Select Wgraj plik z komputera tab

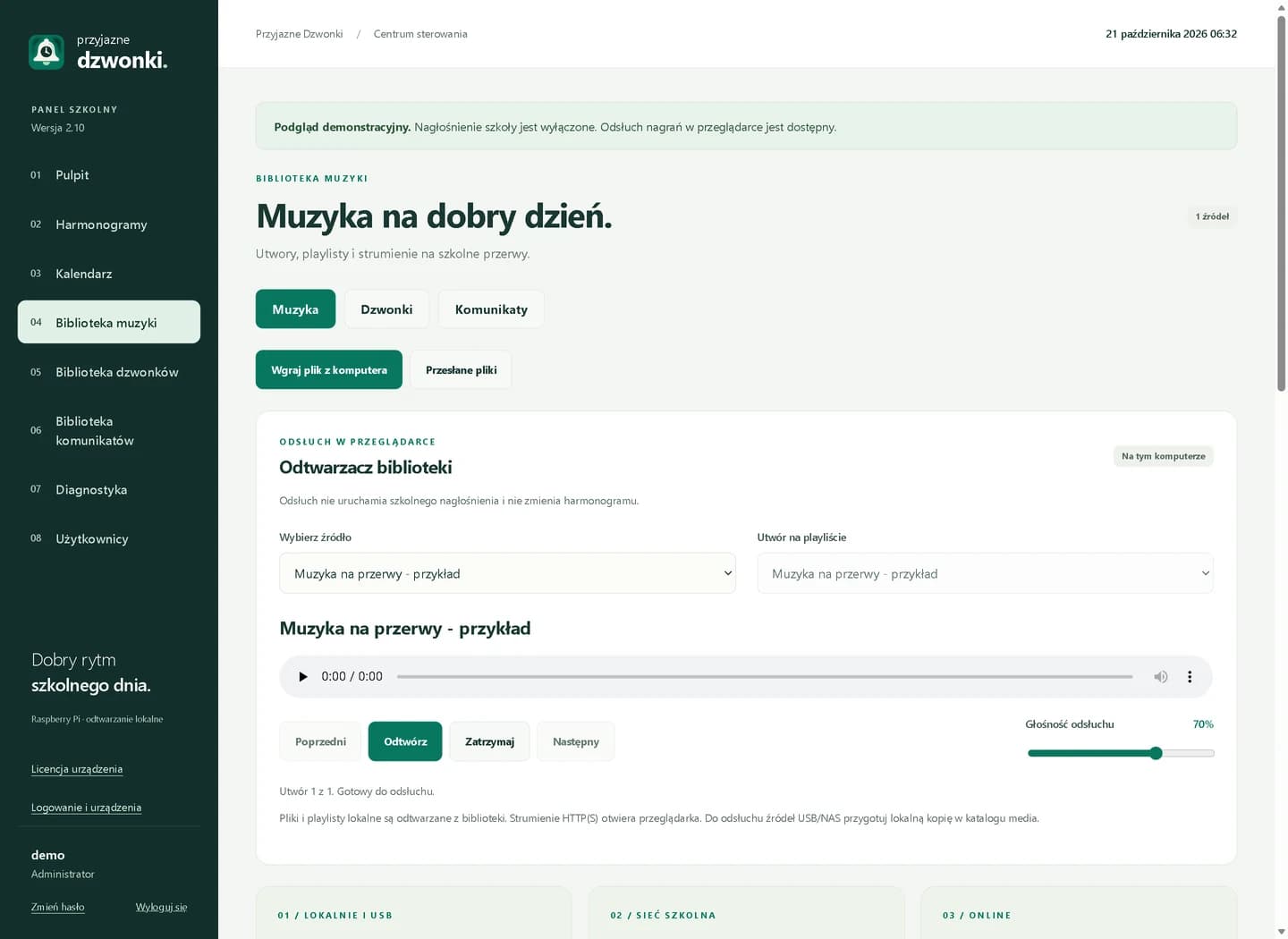tap(329, 370)
